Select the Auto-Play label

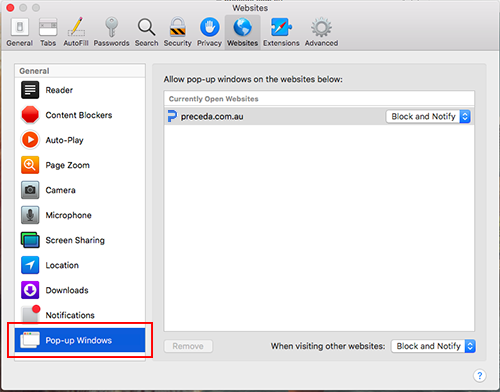click(64, 140)
